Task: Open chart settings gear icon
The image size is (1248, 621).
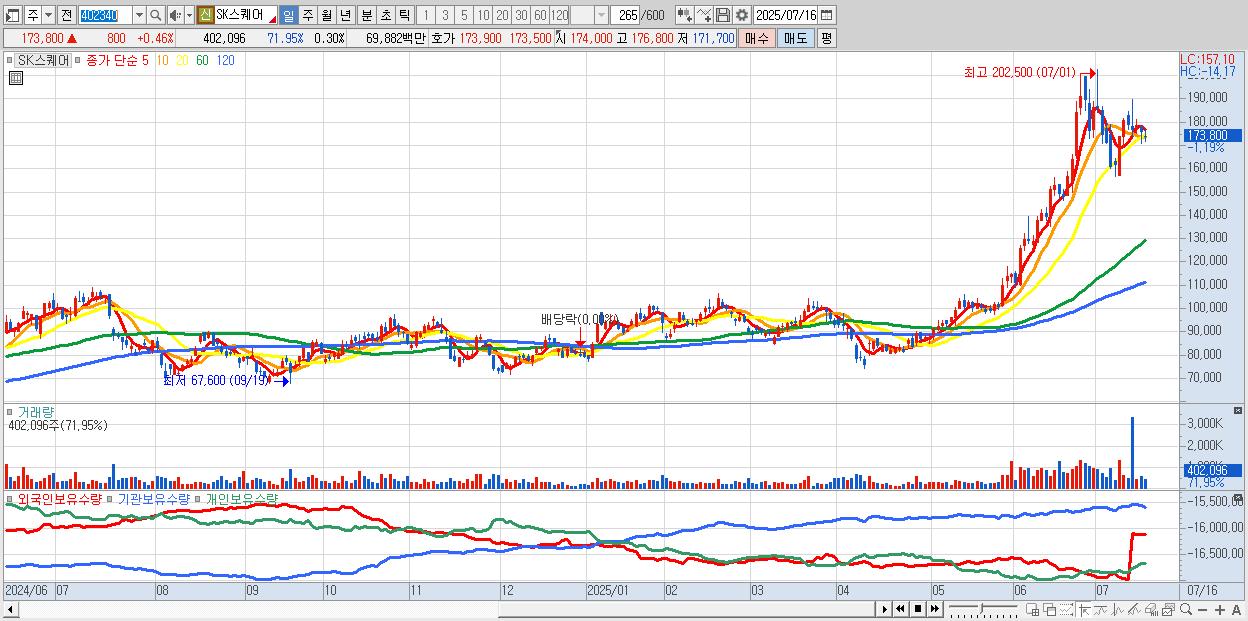Action: tap(742, 15)
